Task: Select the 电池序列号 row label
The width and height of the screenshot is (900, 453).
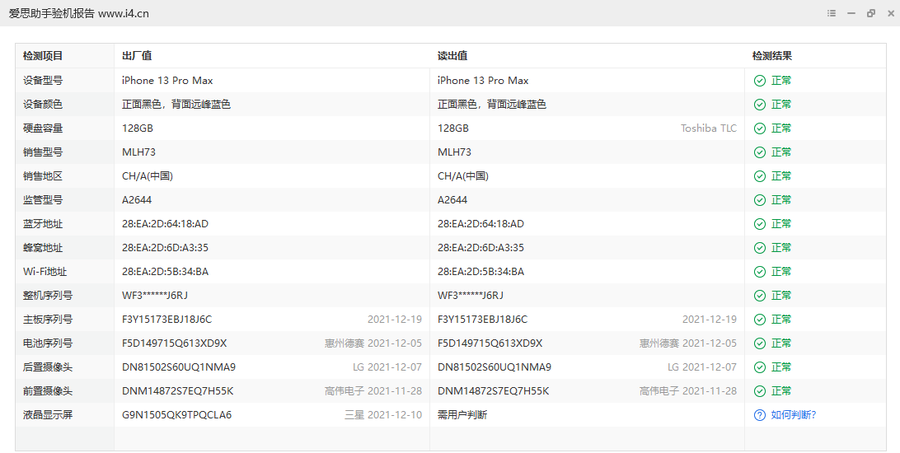Action: 48,343
